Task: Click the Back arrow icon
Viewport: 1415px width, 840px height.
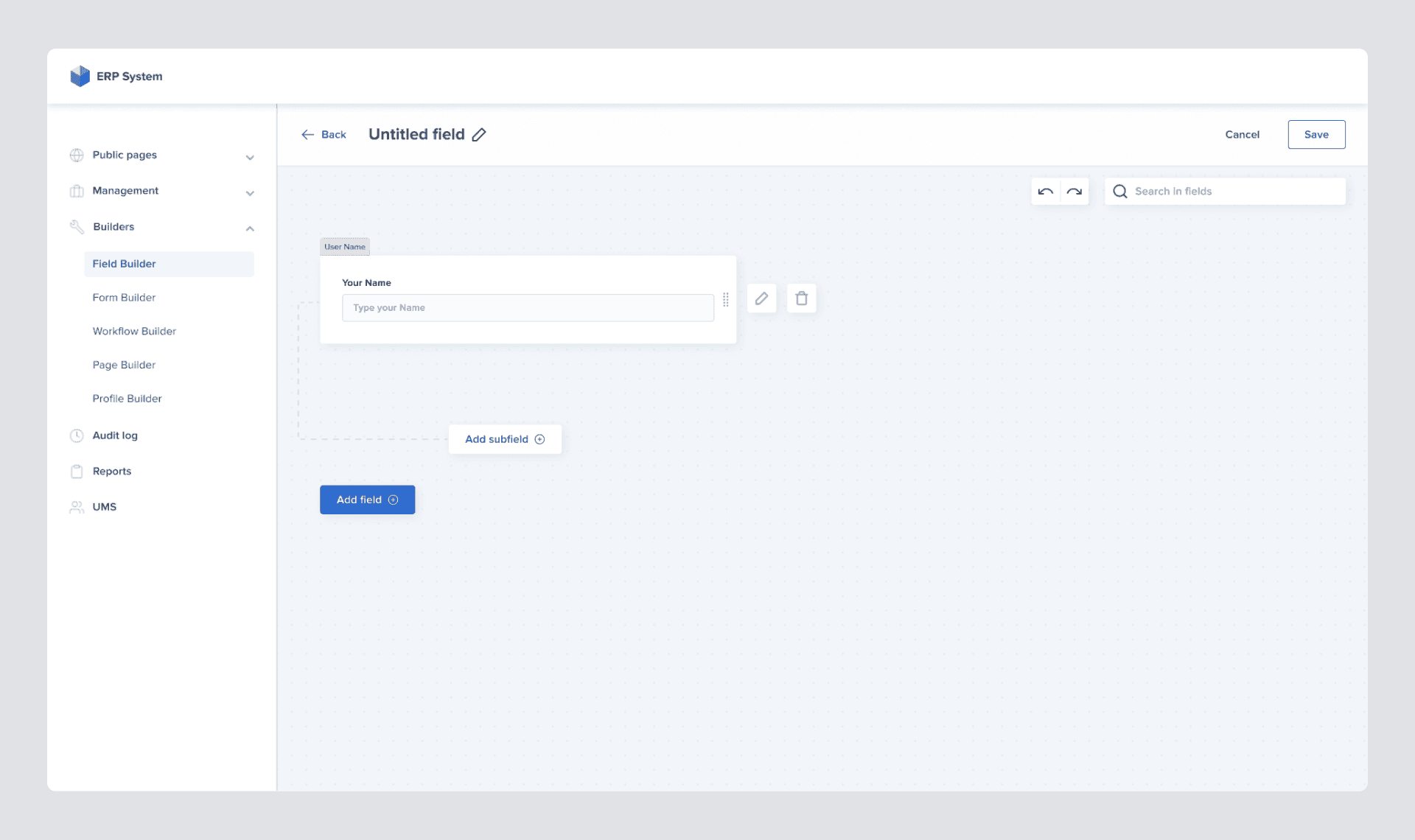Action: click(309, 134)
